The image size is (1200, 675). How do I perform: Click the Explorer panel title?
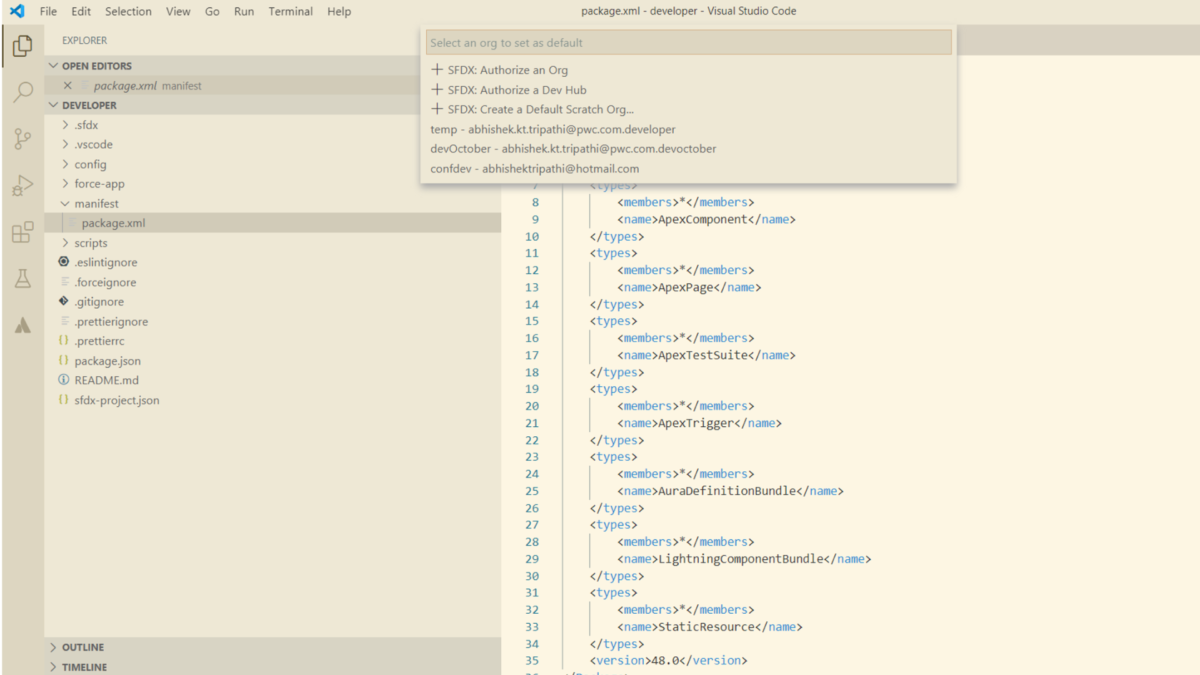coord(84,41)
